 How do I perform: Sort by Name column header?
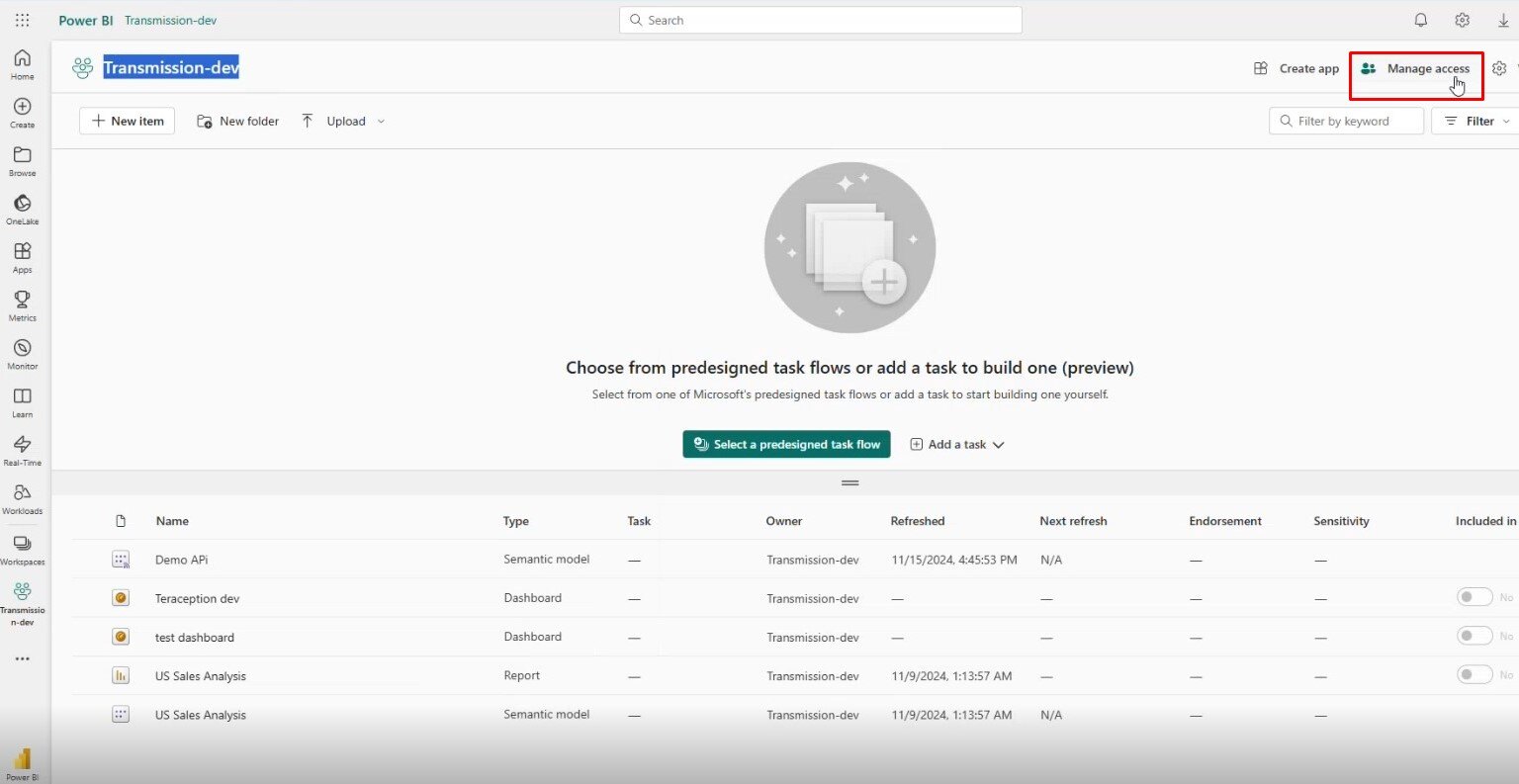(x=172, y=521)
